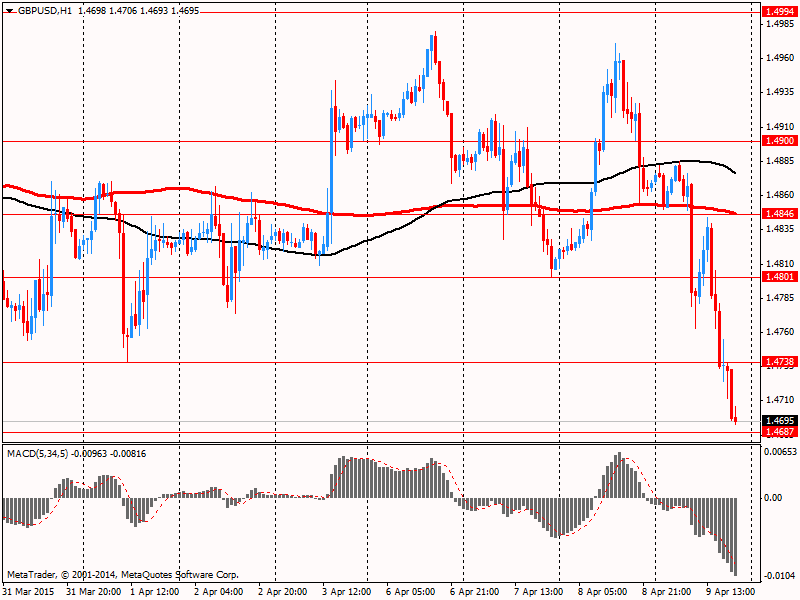This screenshot has height=600, width=800.
Task: Click the 2 Apr 20:00 time label
Action: tap(283, 592)
